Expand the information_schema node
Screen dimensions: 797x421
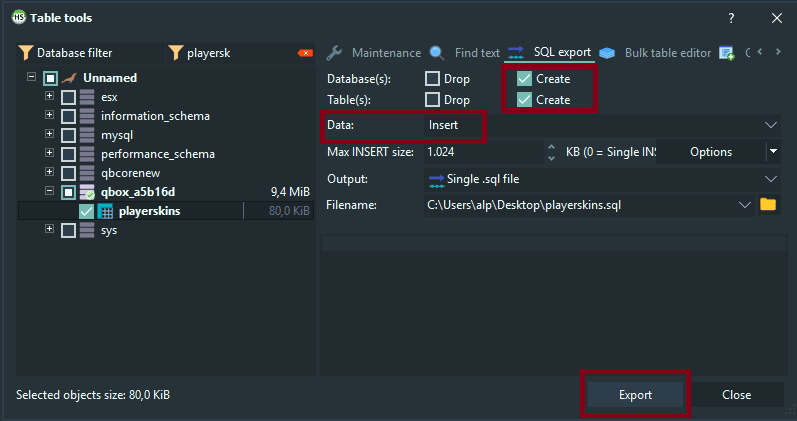(49, 114)
